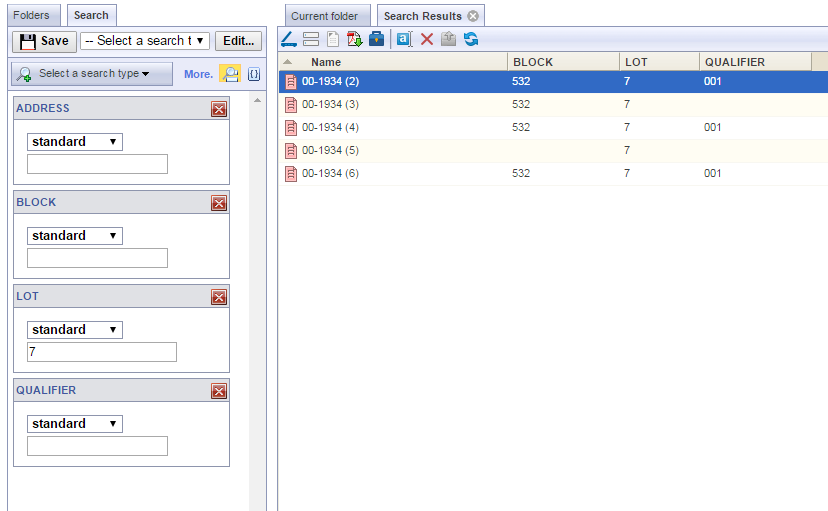The image size is (828, 511).
Task: Click the QUALIFIER text input field
Action: pos(98,446)
